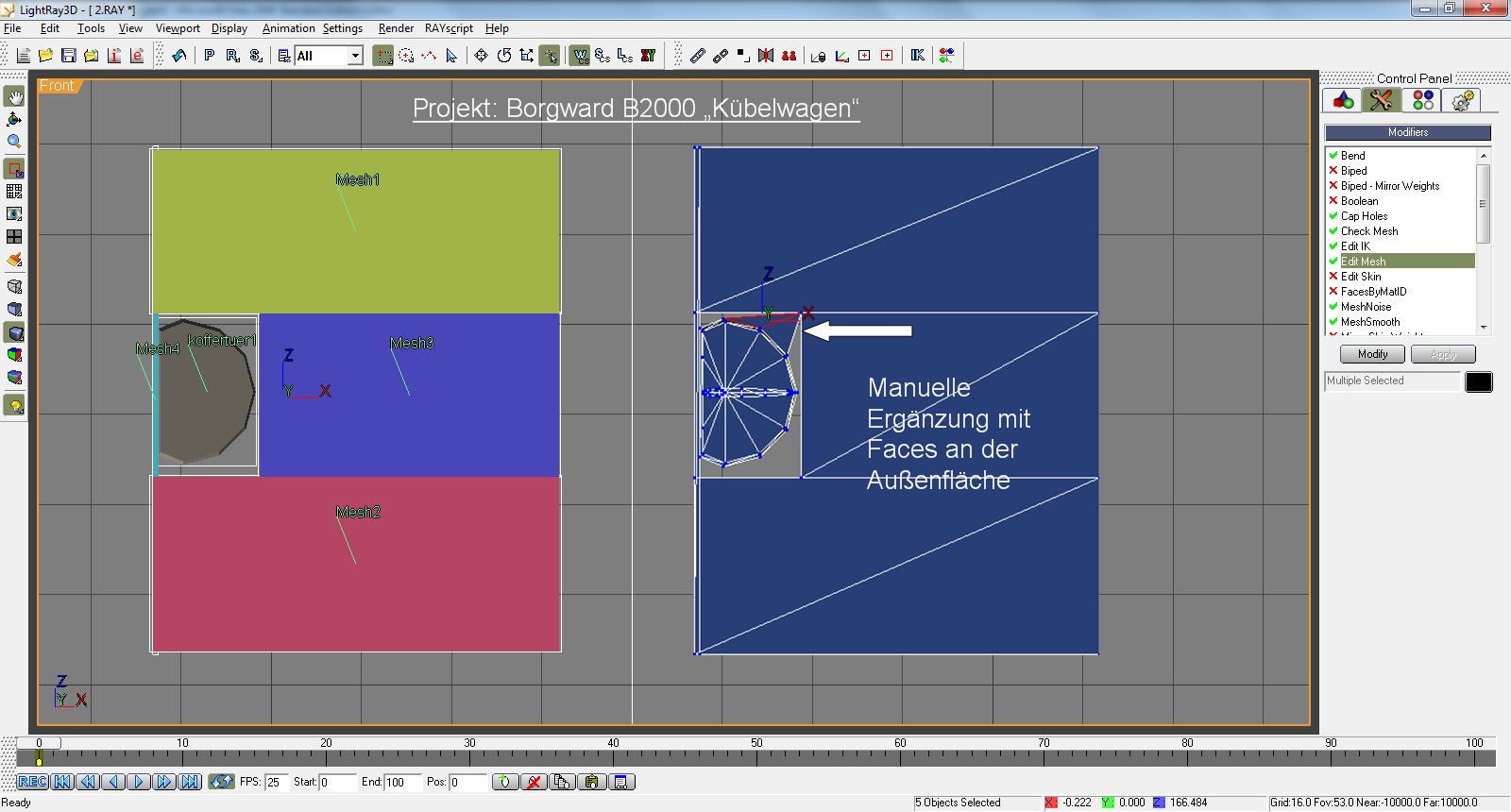Viewport: 1511px width, 812px height.
Task: Click the light bulb icon in the sidebar
Action: 14,406
